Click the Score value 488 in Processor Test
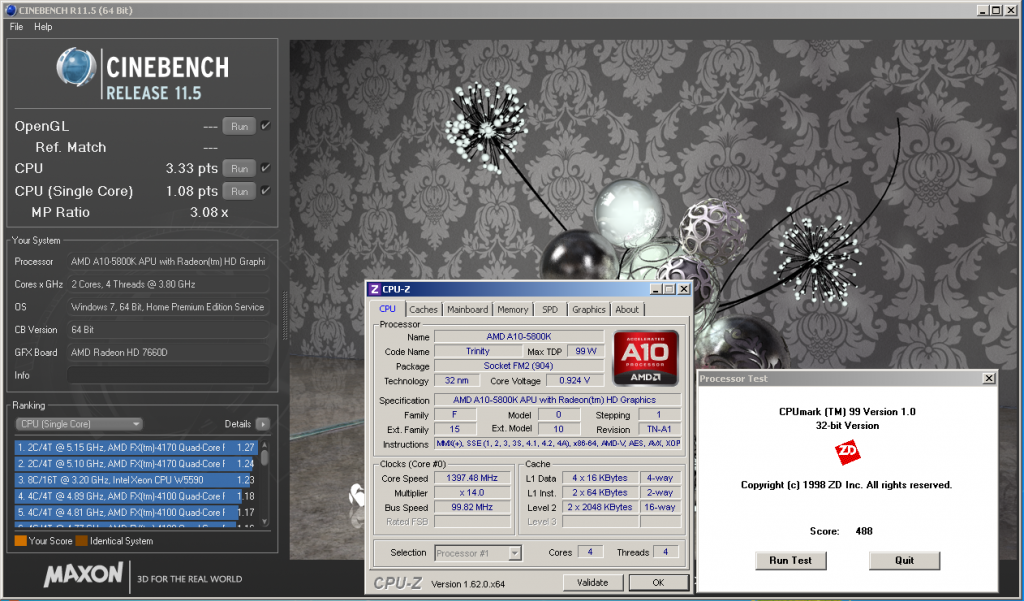The image size is (1024, 601). coord(864,531)
